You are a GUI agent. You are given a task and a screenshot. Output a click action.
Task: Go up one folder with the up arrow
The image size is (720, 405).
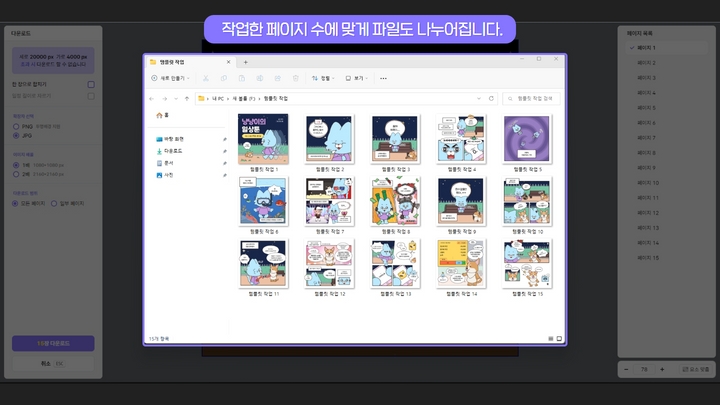pyautogui.click(x=187, y=99)
